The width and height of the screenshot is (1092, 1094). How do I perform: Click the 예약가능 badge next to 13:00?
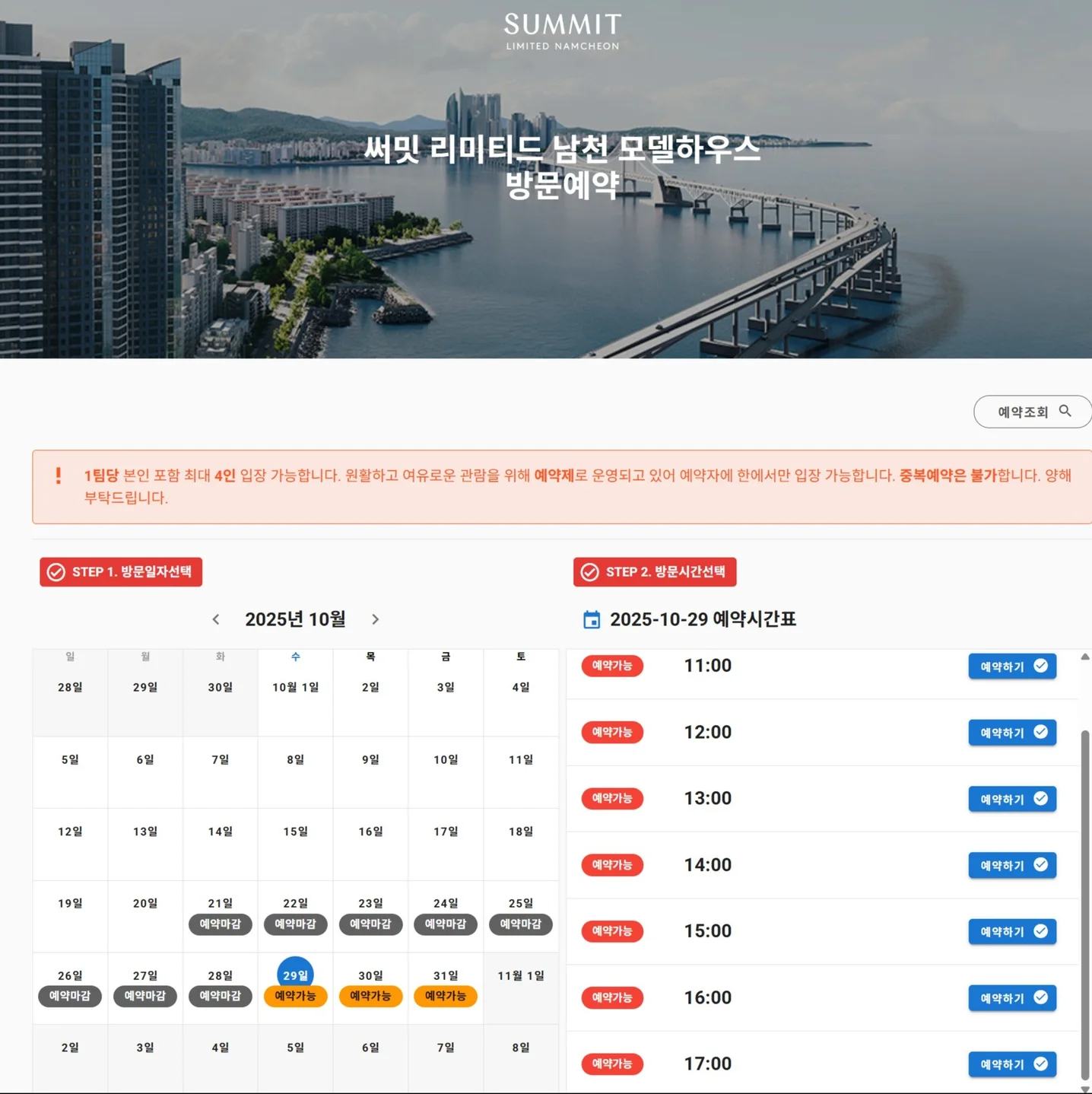click(612, 798)
